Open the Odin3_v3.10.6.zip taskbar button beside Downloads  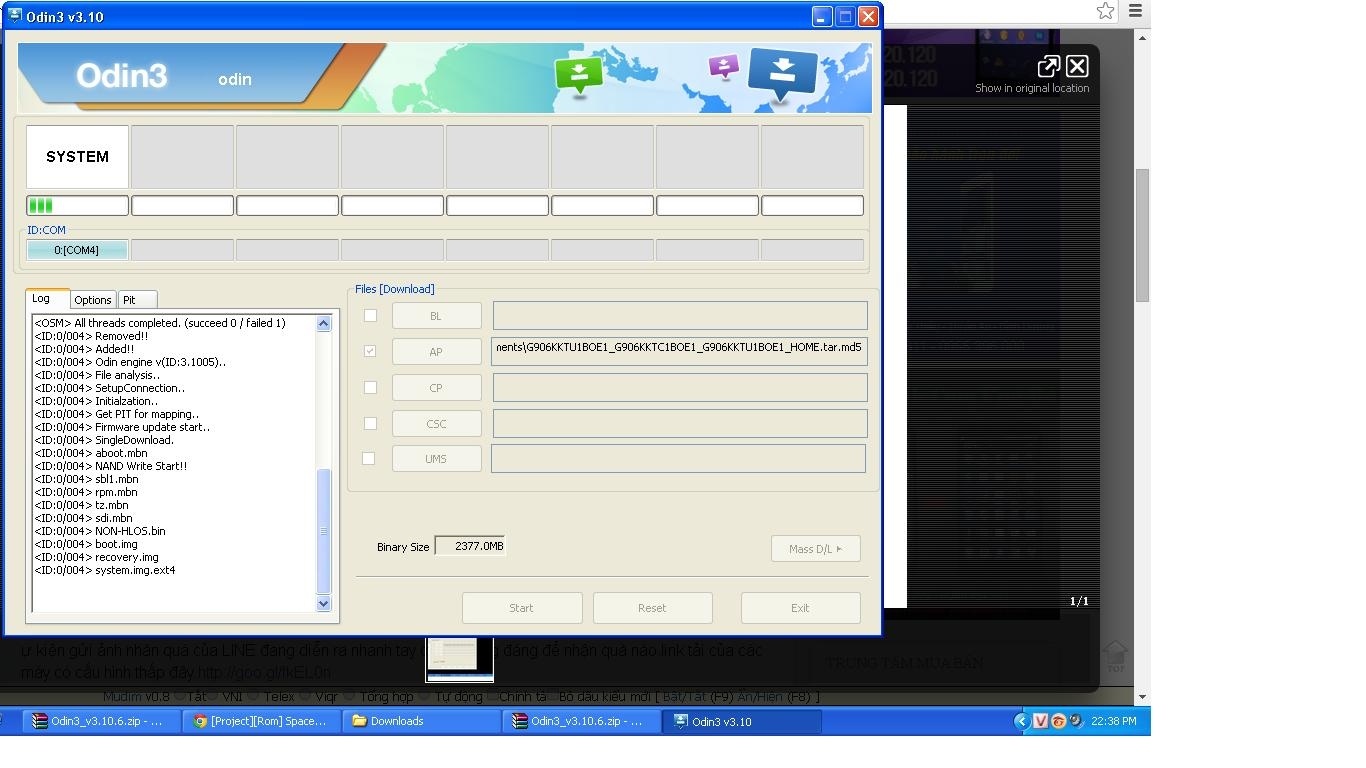coord(581,721)
